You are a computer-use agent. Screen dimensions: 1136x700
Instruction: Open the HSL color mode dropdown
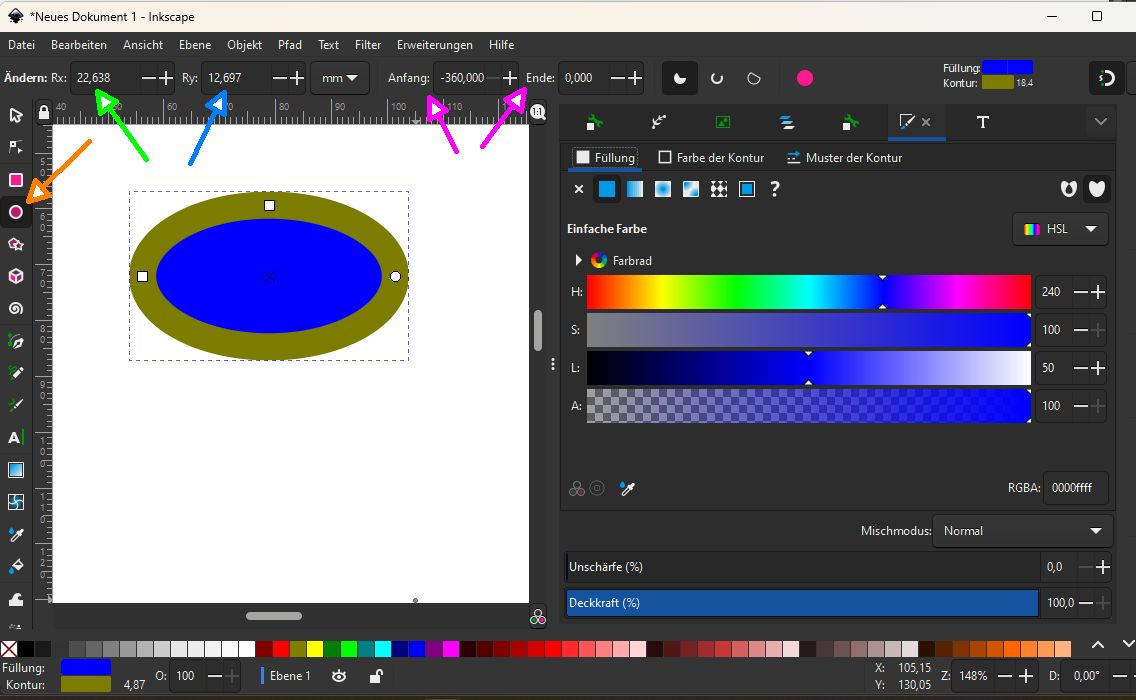[x=1060, y=229]
